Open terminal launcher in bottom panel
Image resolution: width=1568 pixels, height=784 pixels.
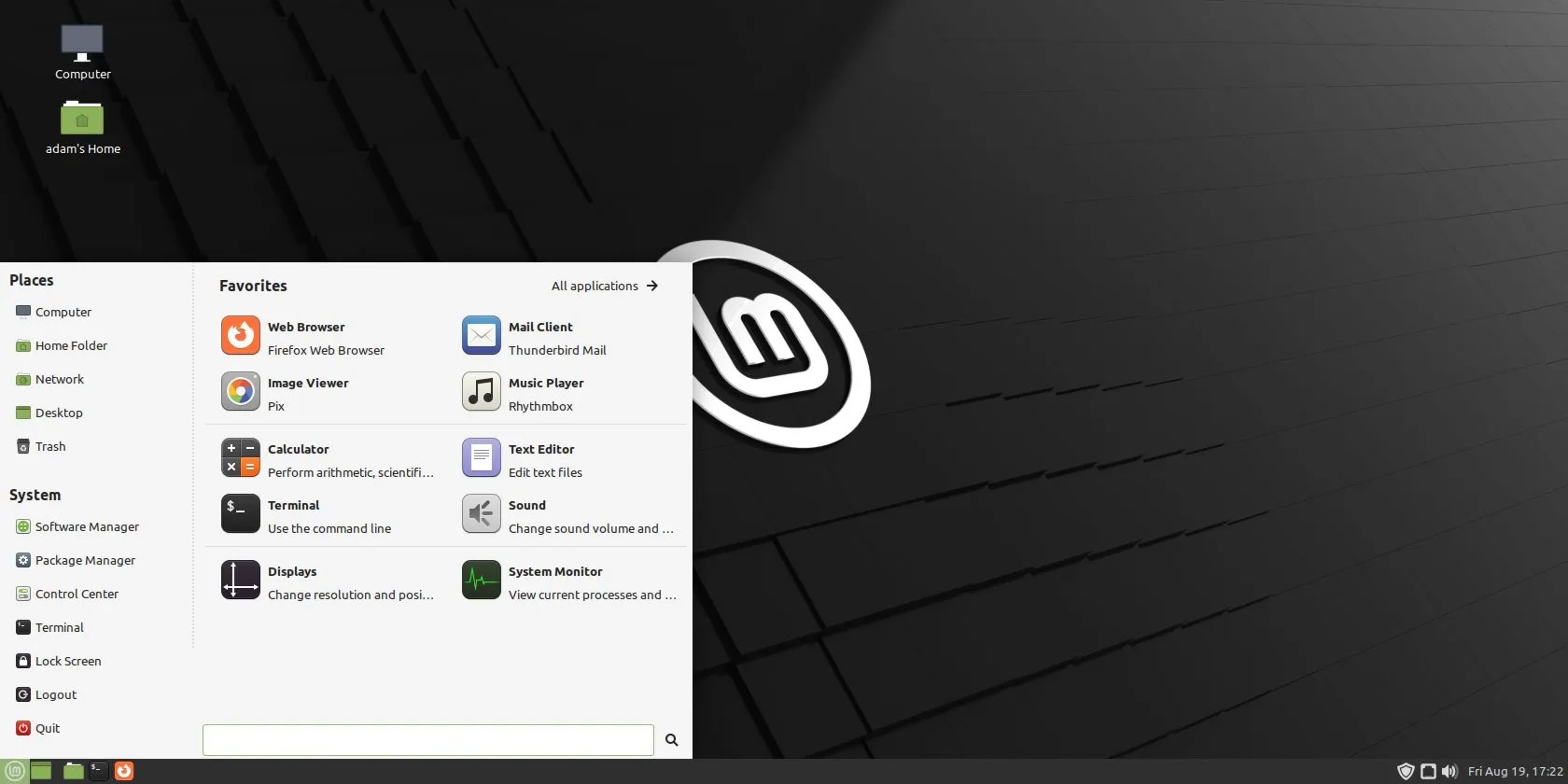[98, 771]
